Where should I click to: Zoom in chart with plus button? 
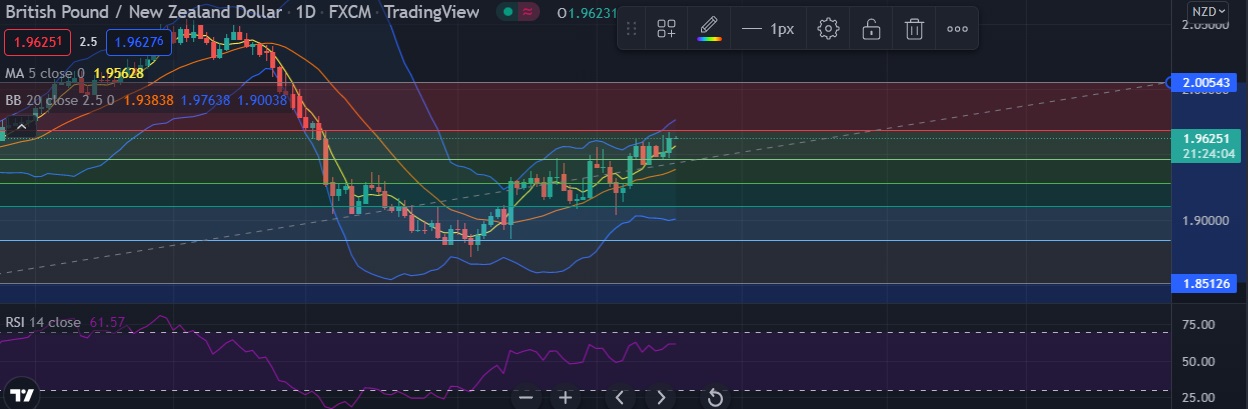565,398
